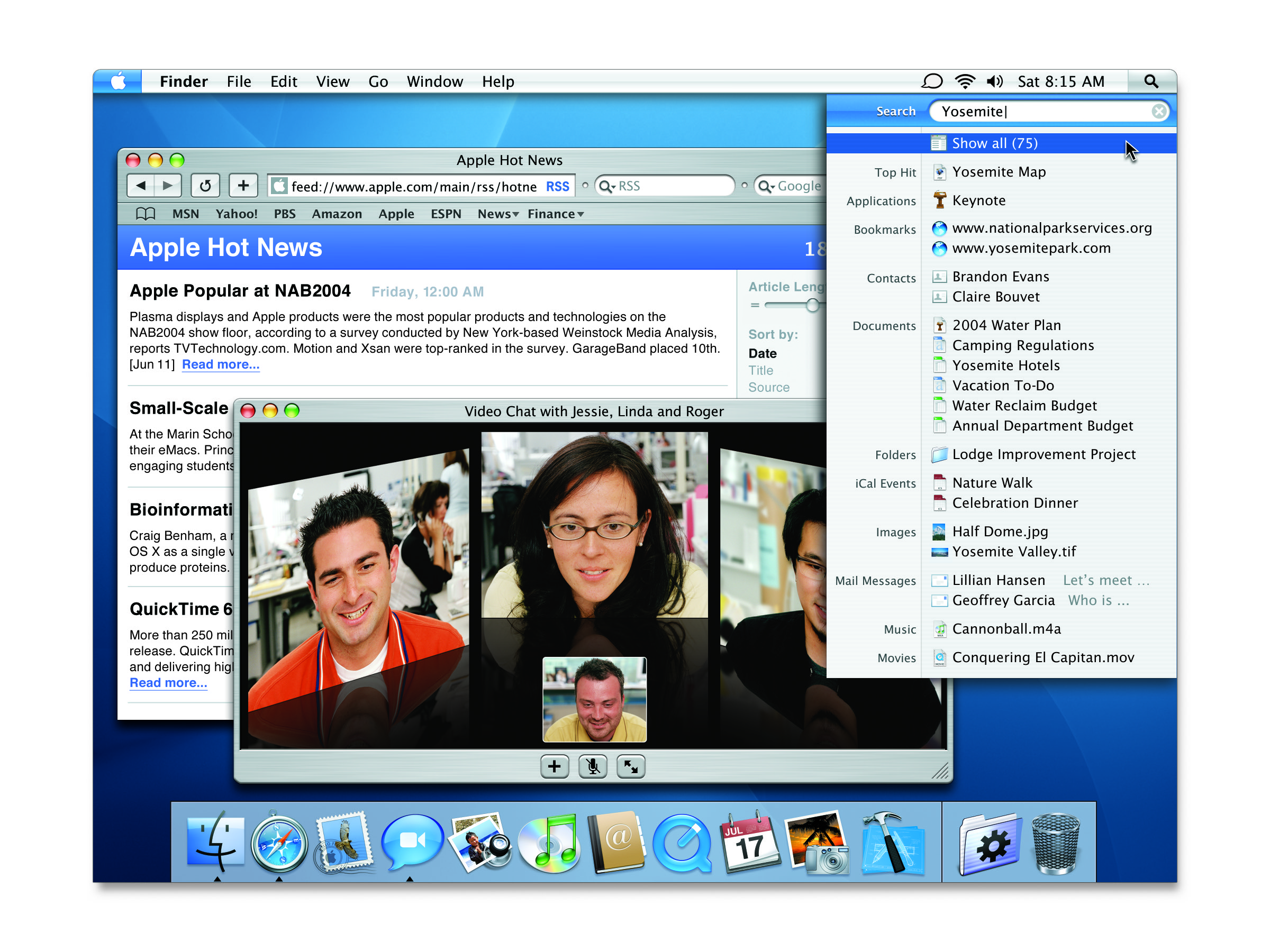Open the Go menu
1270x952 pixels.
[378, 81]
